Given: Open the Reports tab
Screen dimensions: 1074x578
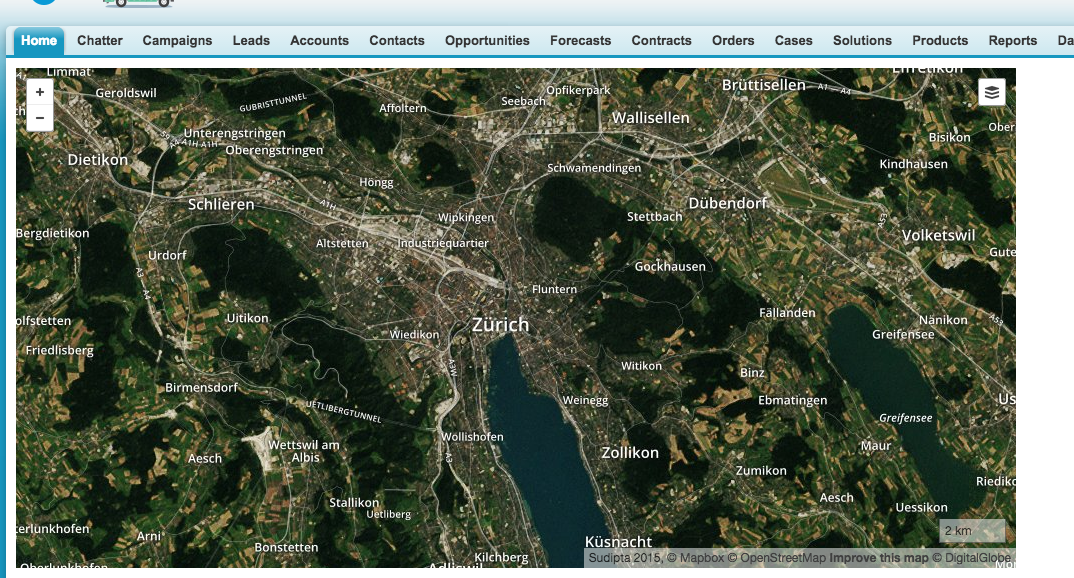Looking at the screenshot, I should pos(1013,41).
